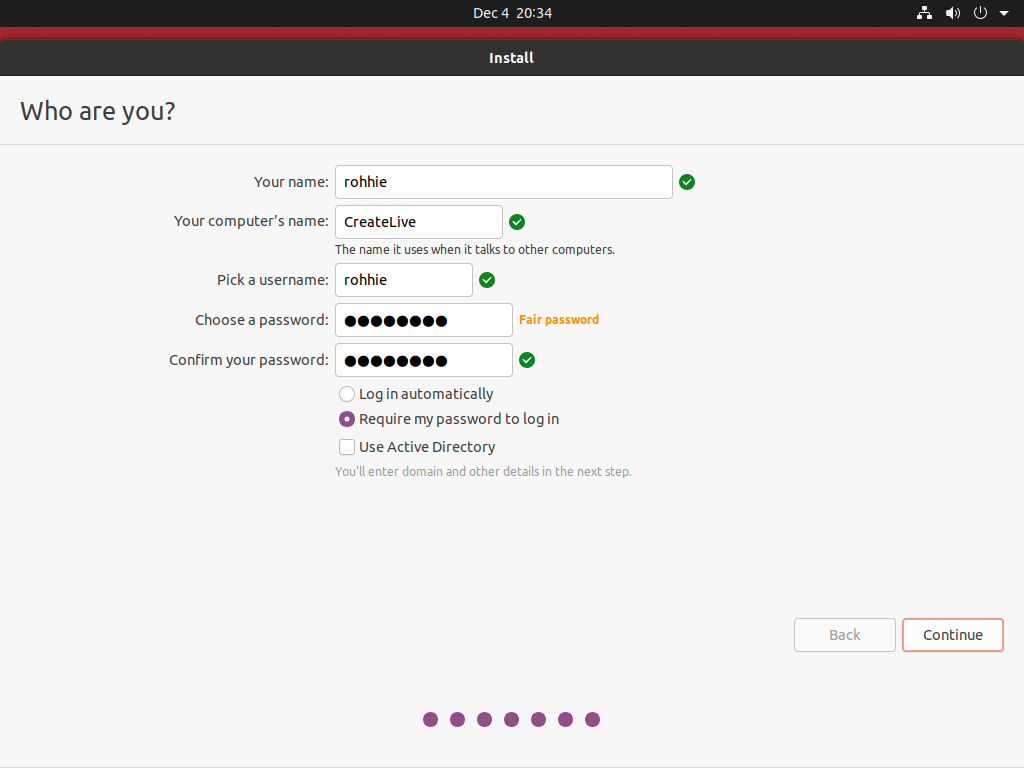Viewport: 1024px width, 768px height.
Task: Focus the Choose a password field
Action: coord(424,320)
